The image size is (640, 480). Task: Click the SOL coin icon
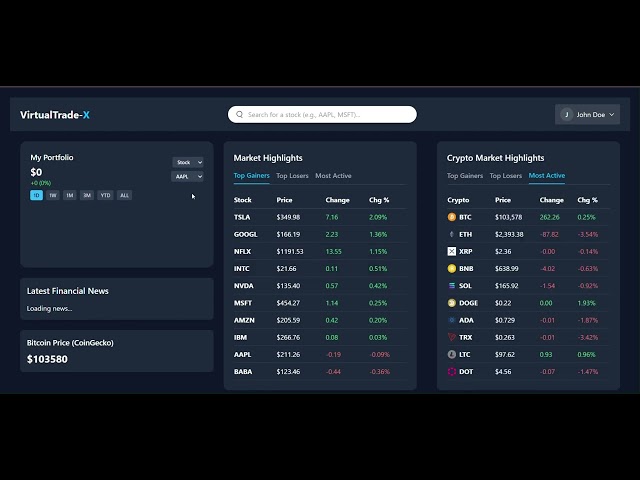pyautogui.click(x=451, y=286)
